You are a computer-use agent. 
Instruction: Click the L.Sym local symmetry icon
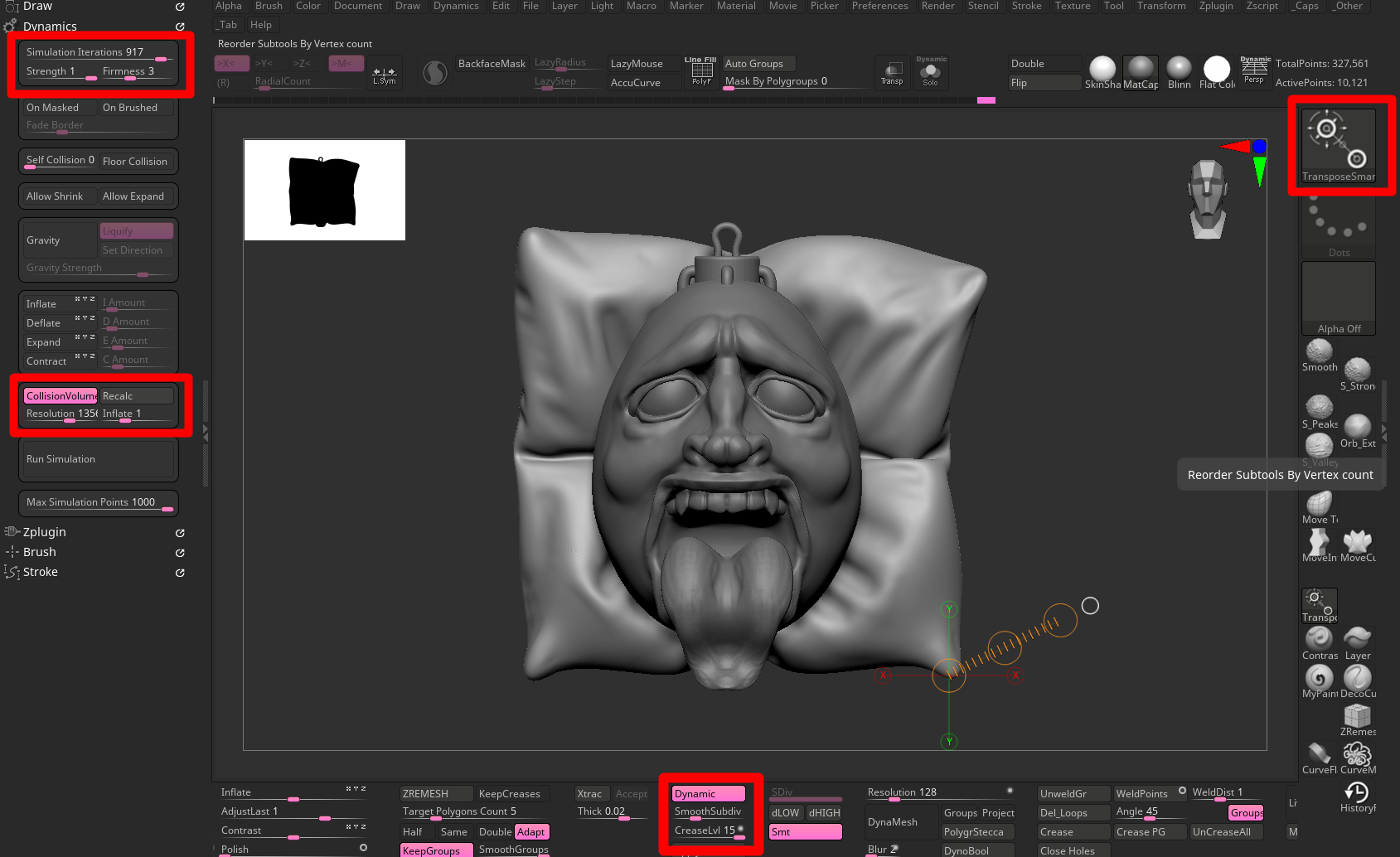385,72
